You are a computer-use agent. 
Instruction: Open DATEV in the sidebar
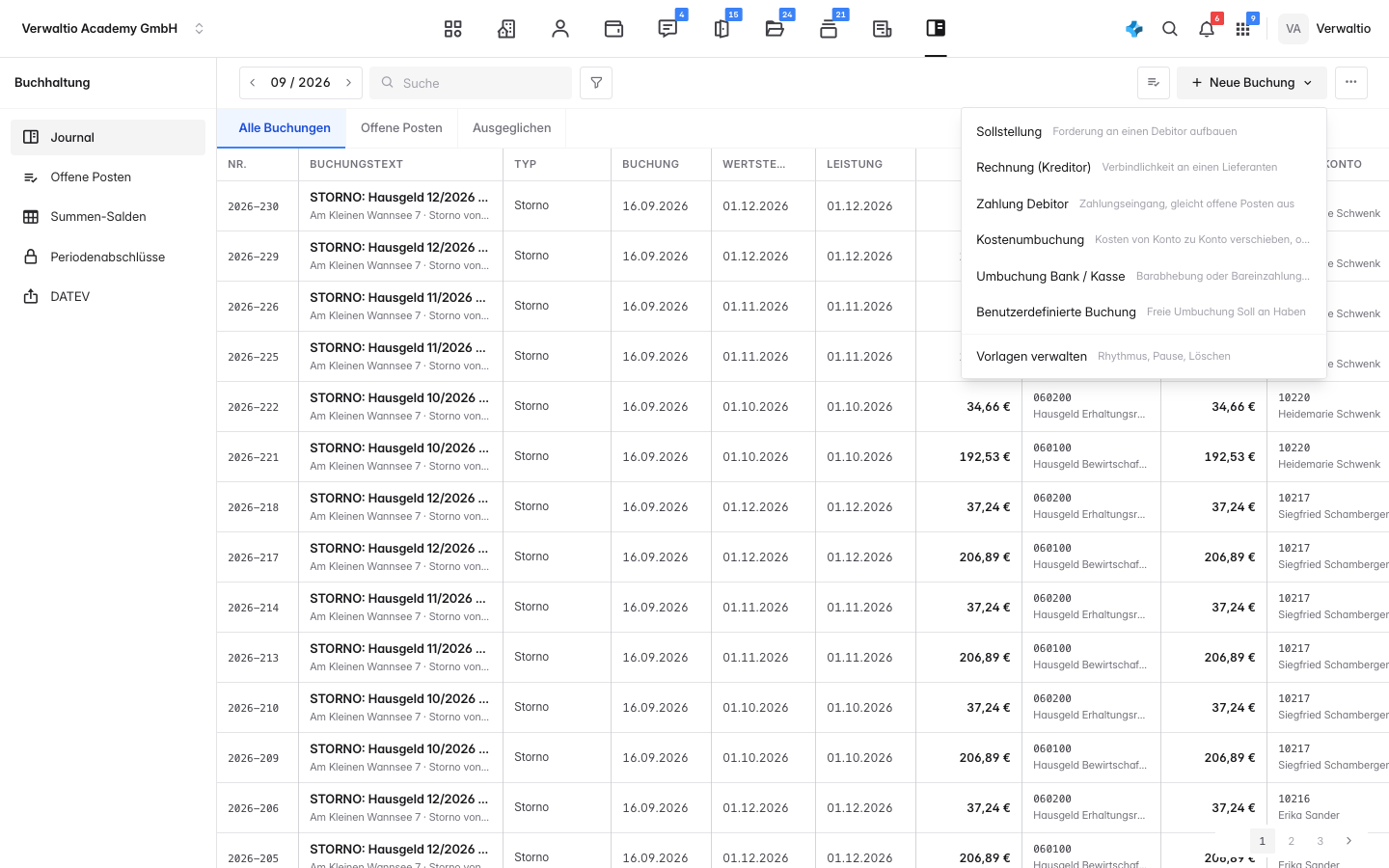tap(108, 296)
